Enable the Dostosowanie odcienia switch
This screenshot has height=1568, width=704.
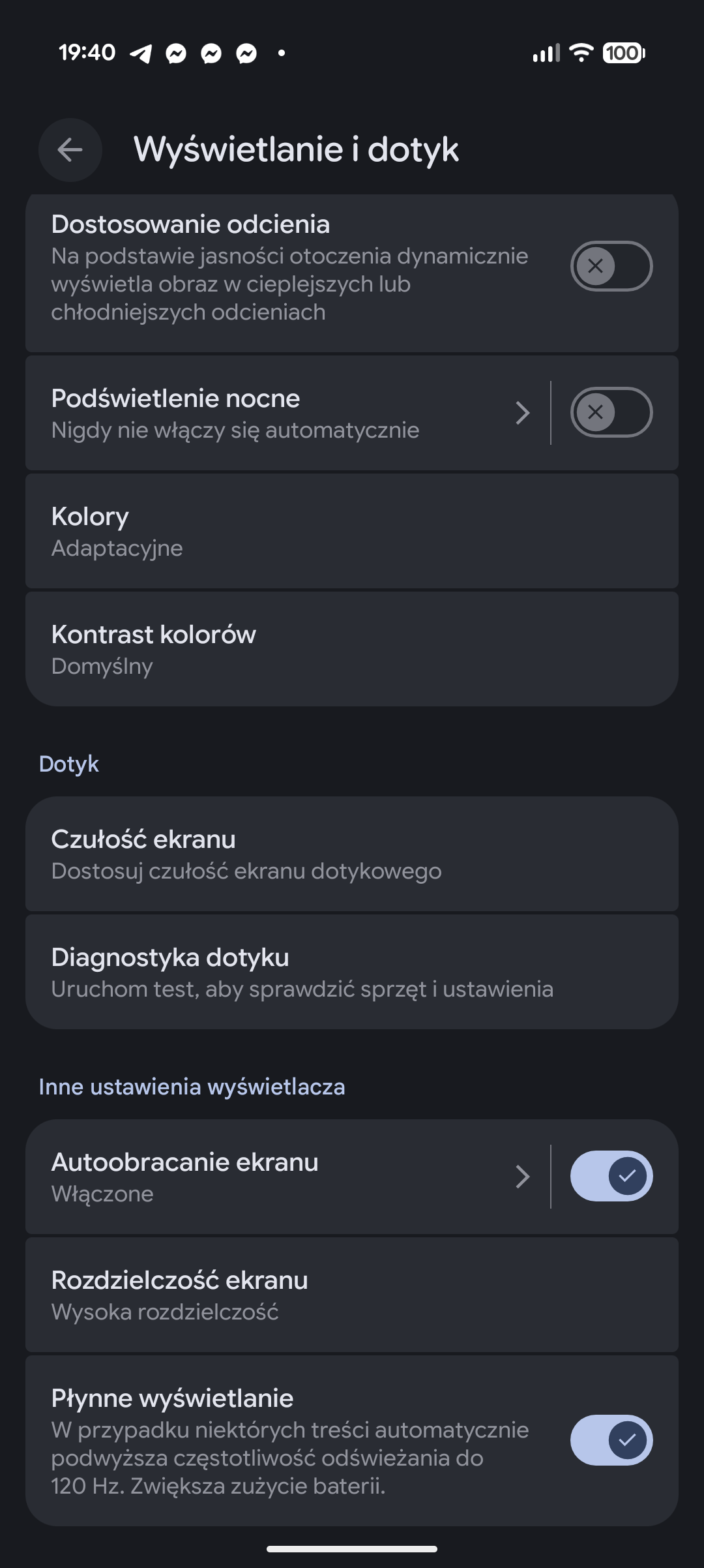pos(611,266)
